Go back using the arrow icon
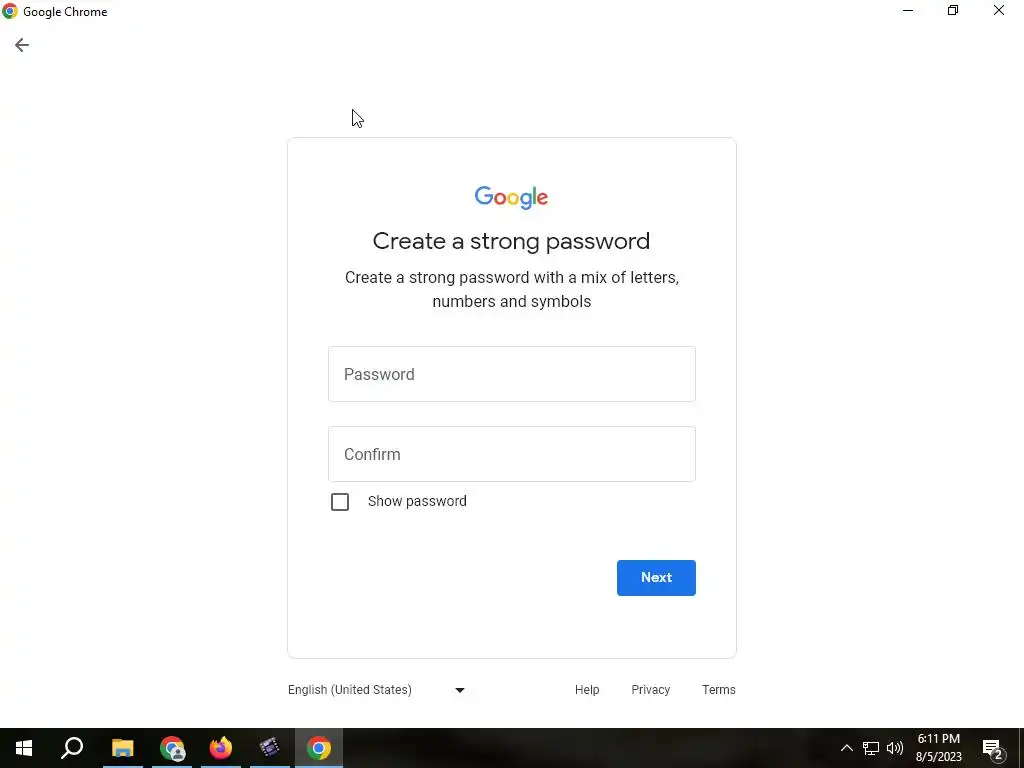 coord(22,45)
